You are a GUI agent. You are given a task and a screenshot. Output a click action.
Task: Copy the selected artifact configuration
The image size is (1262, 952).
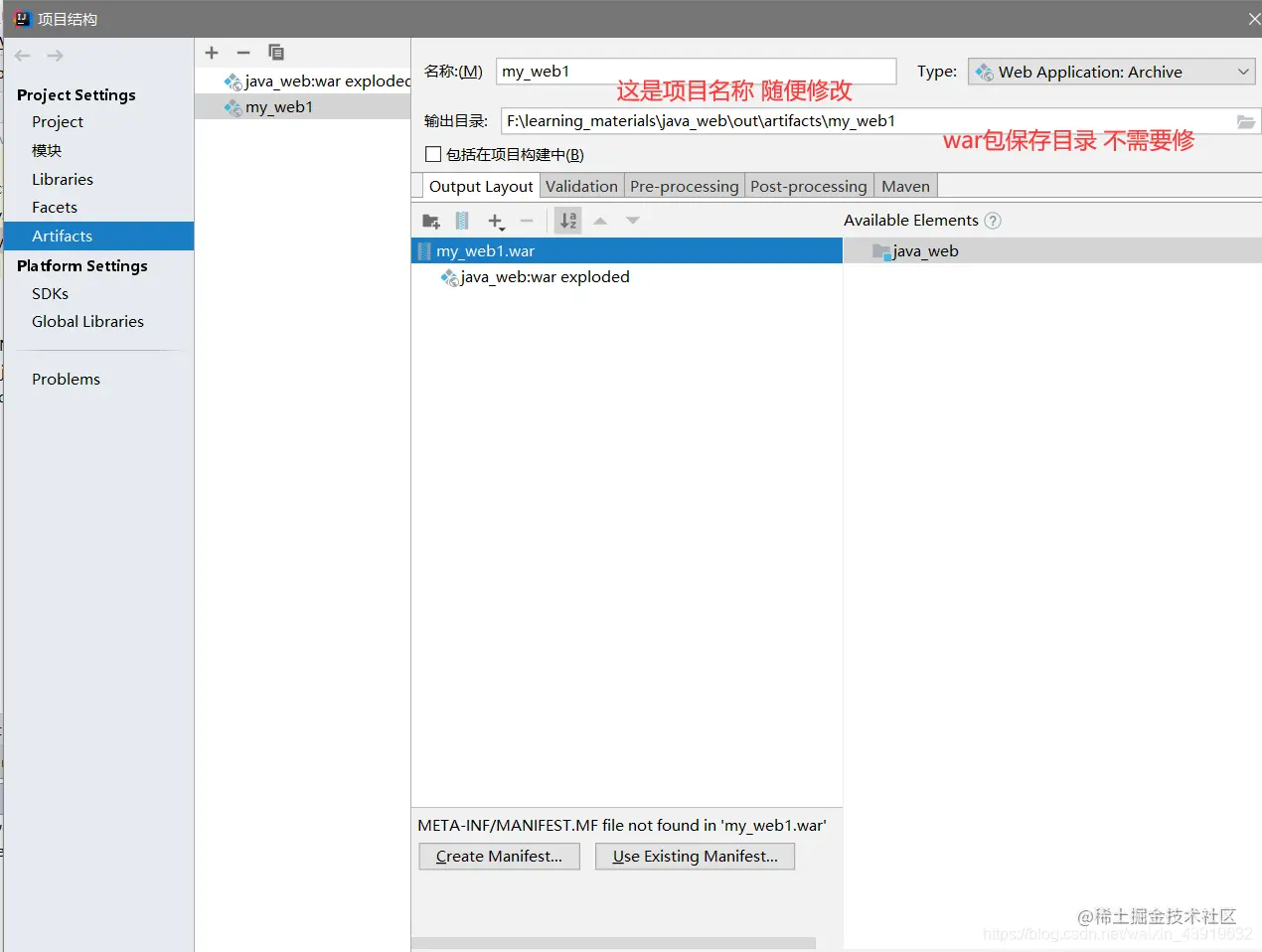276,52
